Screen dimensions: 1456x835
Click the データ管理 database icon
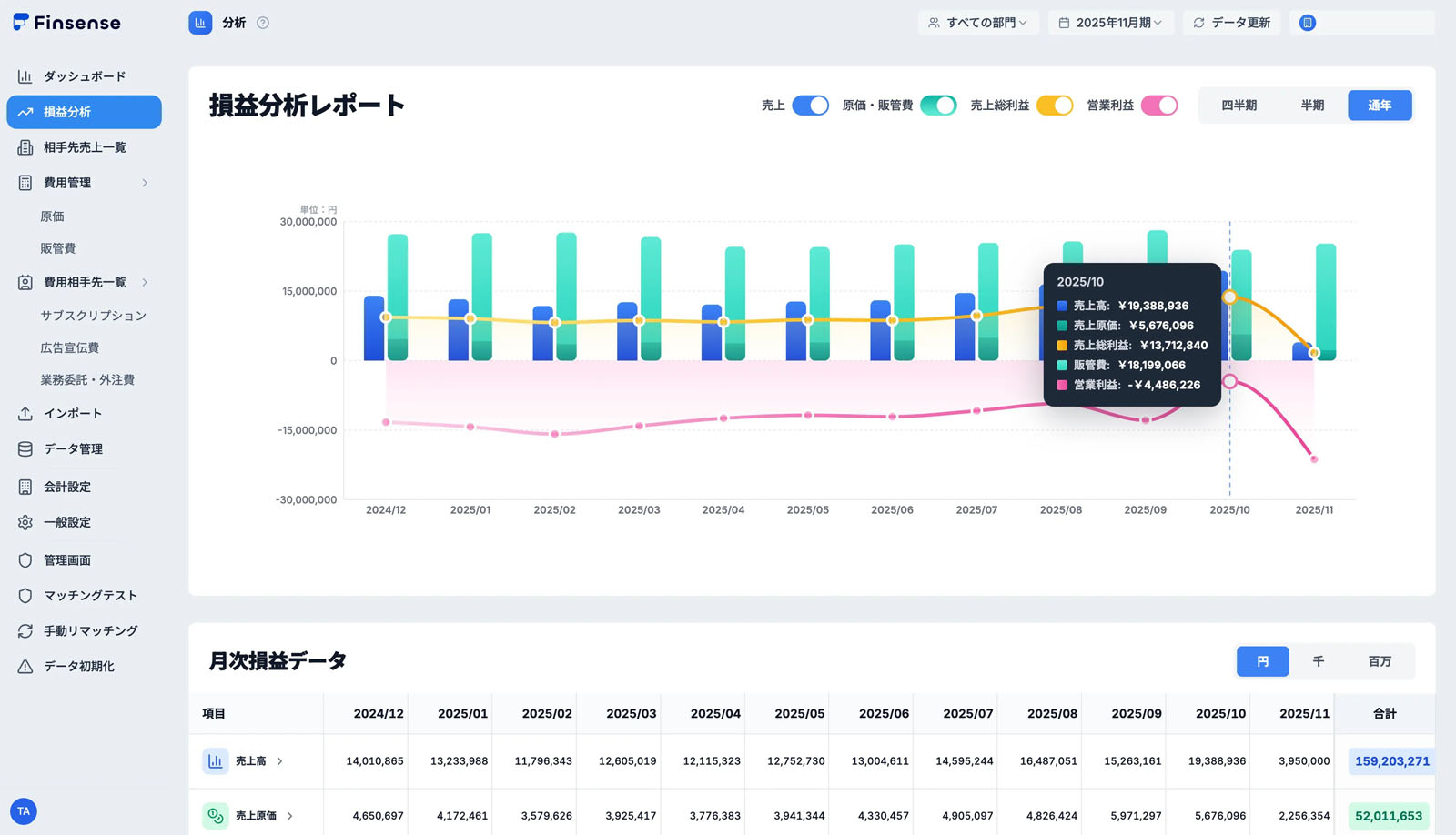point(25,449)
